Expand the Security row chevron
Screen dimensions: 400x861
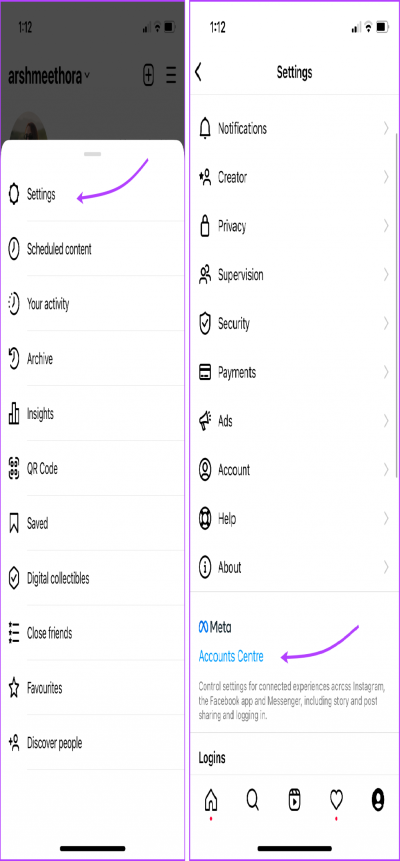(386, 323)
